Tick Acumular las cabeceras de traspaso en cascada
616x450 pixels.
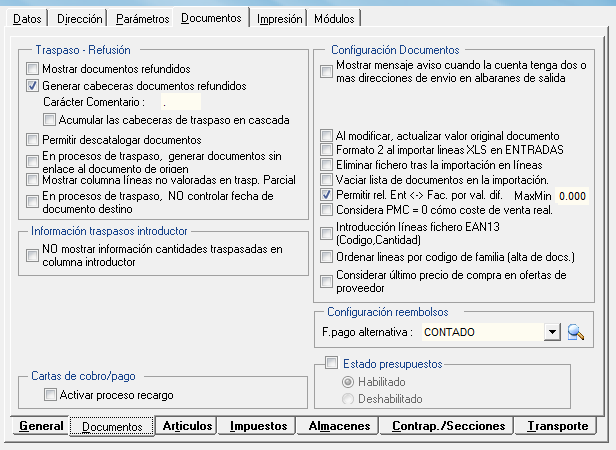point(50,119)
